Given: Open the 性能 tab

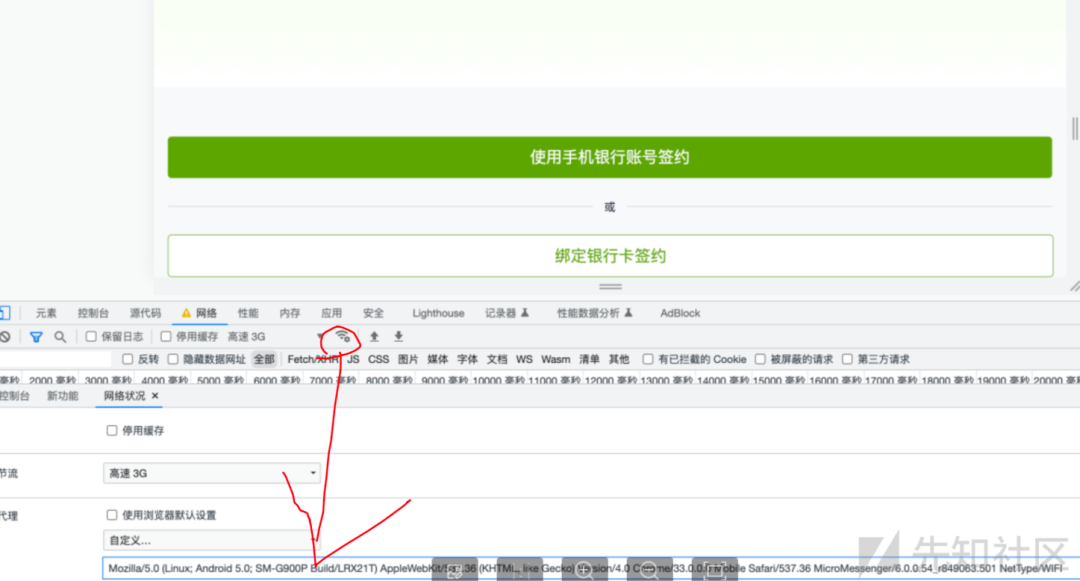Looking at the screenshot, I should tap(248, 313).
